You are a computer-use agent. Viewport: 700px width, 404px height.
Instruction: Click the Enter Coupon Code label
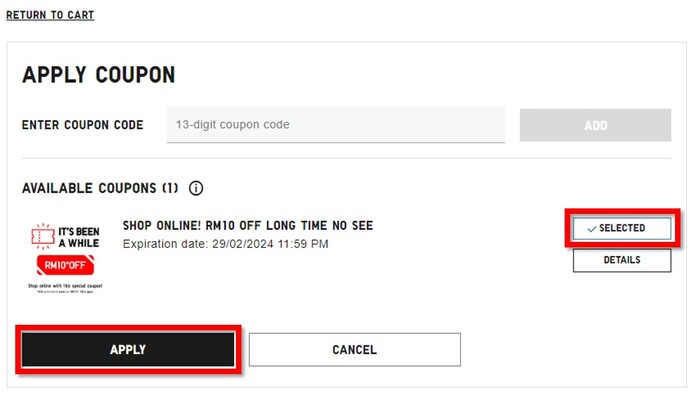pyautogui.click(x=82, y=126)
